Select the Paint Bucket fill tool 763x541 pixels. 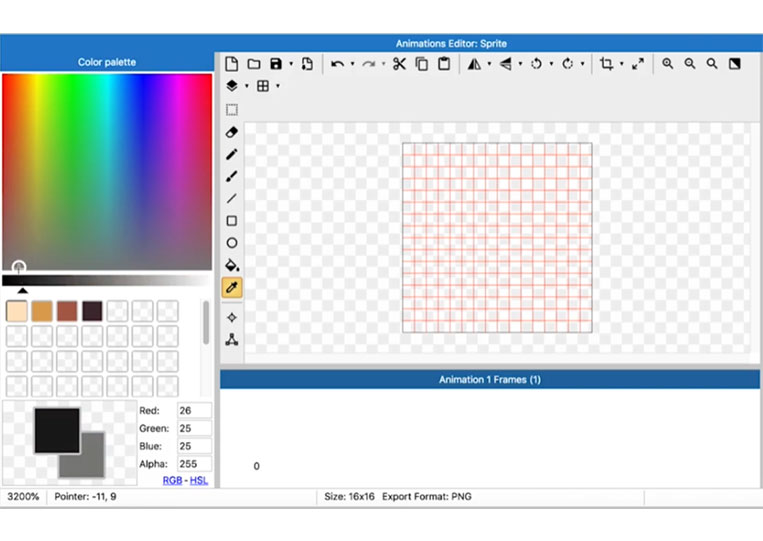(232, 265)
